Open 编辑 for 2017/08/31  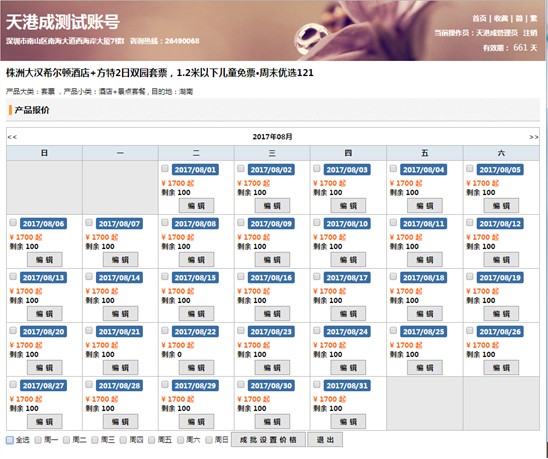tap(348, 422)
